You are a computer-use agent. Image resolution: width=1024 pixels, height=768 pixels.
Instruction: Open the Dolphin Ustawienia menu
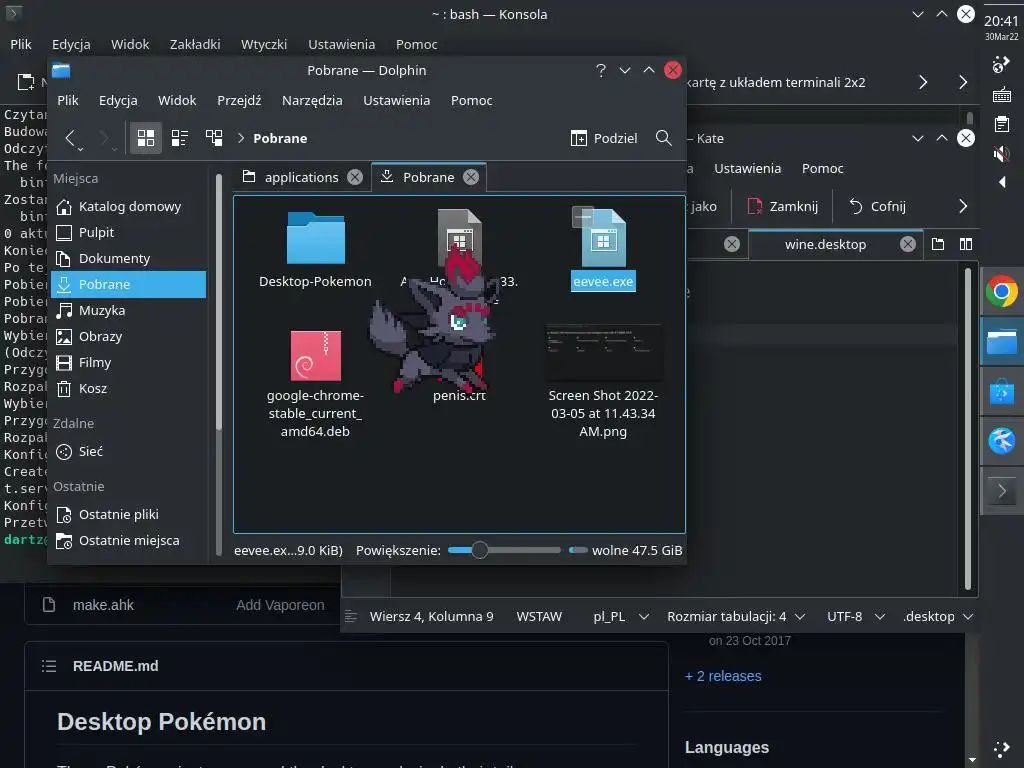396,101
